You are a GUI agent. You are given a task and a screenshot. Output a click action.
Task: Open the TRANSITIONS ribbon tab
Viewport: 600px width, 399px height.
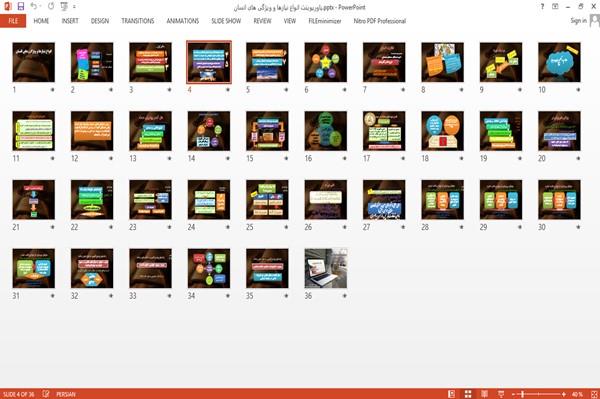coord(138,21)
